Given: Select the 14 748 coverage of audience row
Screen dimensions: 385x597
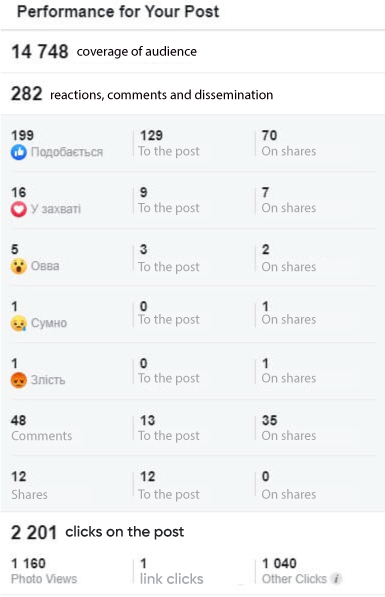Looking at the screenshot, I should [192, 51].
